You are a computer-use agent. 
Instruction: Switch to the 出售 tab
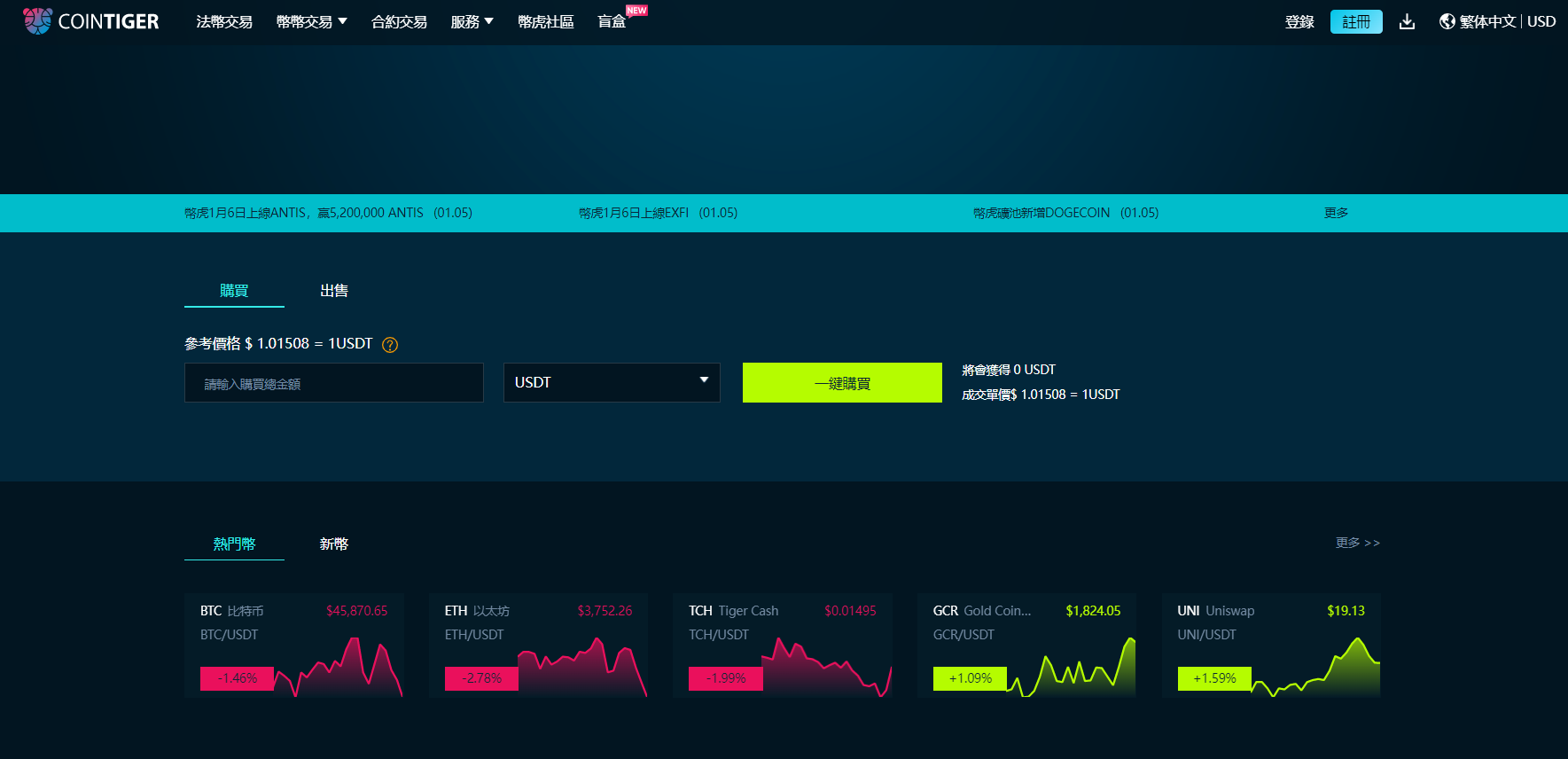[x=334, y=291]
